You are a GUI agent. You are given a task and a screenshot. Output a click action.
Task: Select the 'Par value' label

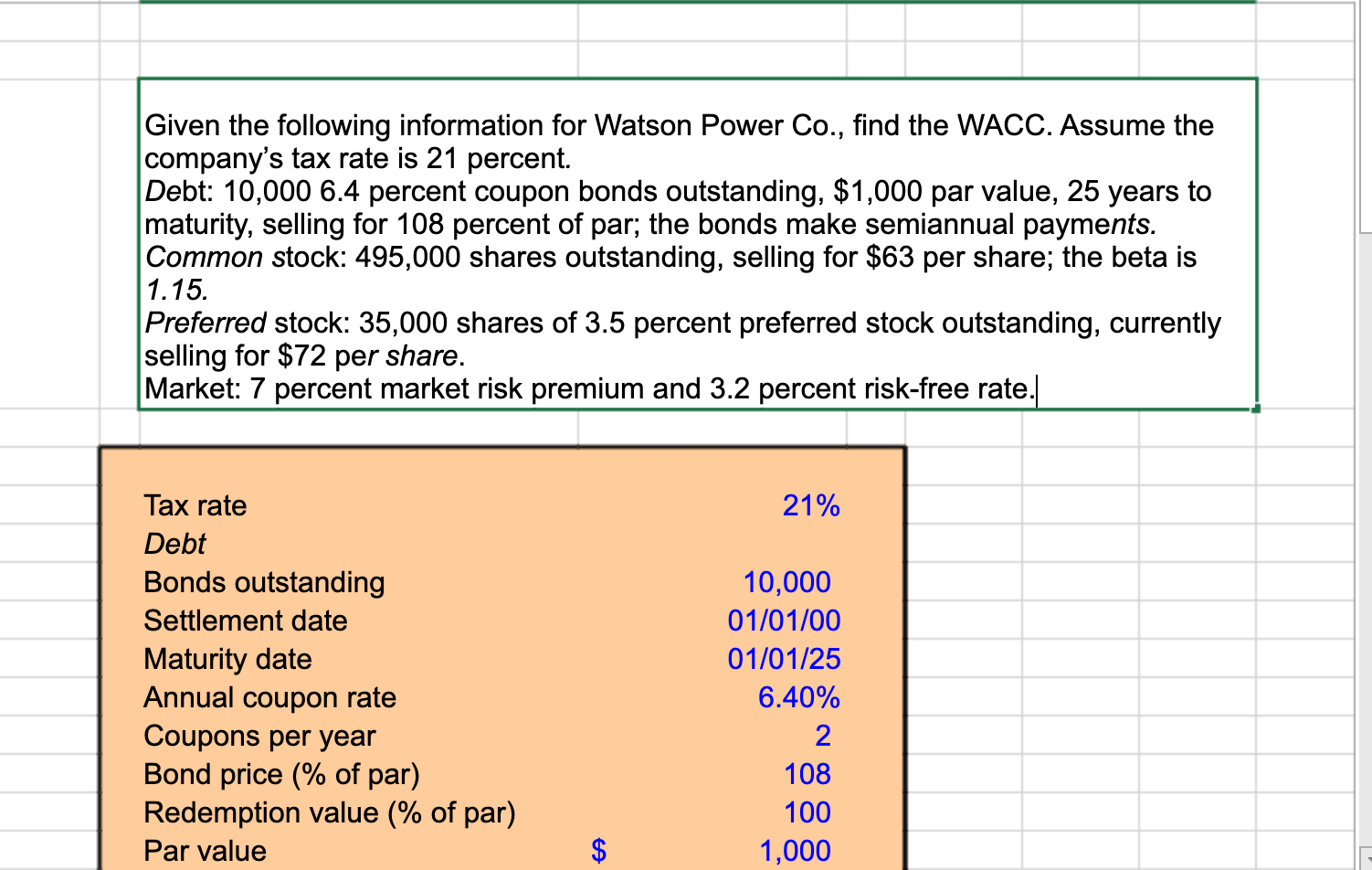(x=205, y=851)
